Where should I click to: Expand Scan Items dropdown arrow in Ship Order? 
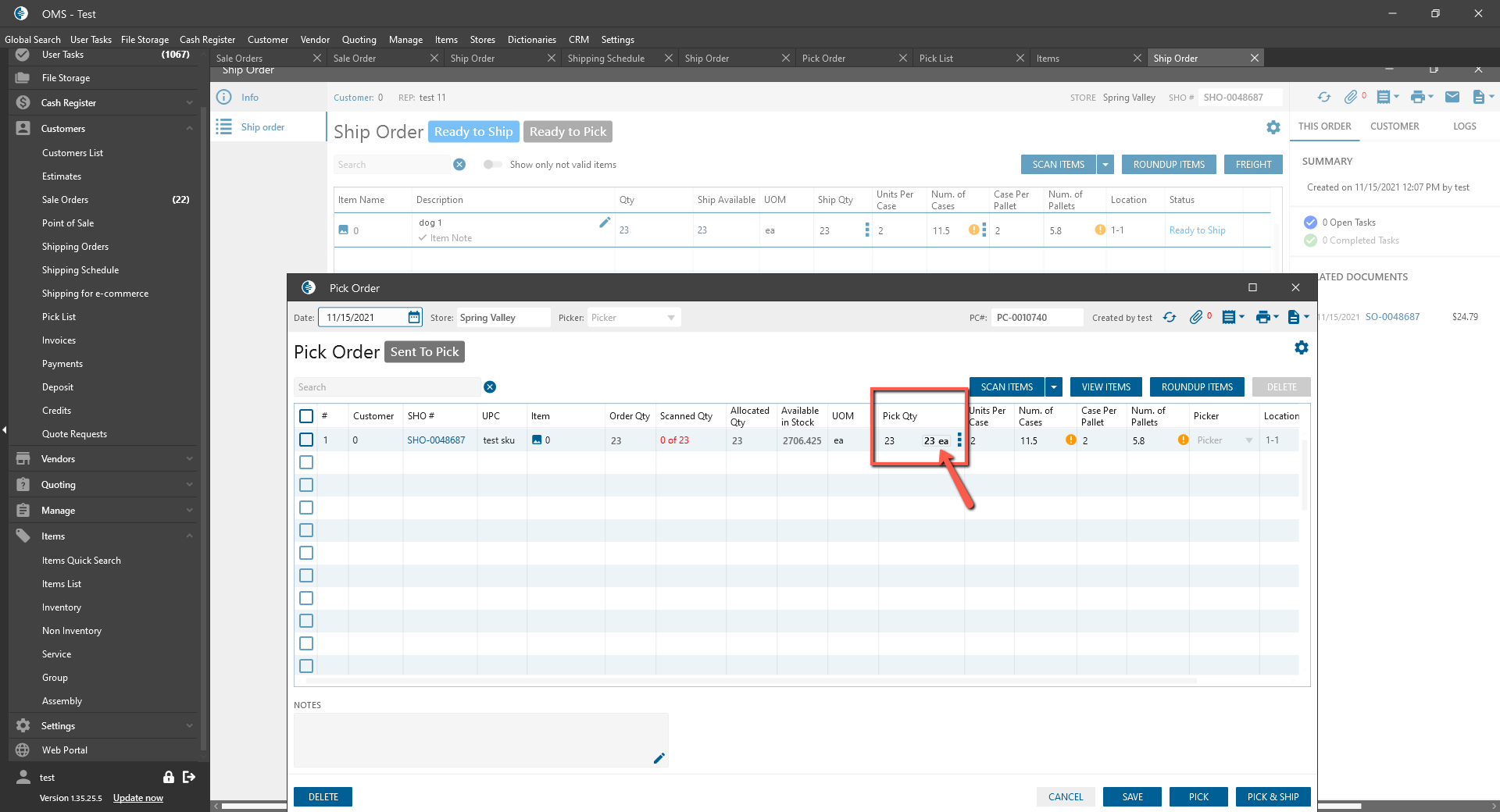(x=1105, y=165)
